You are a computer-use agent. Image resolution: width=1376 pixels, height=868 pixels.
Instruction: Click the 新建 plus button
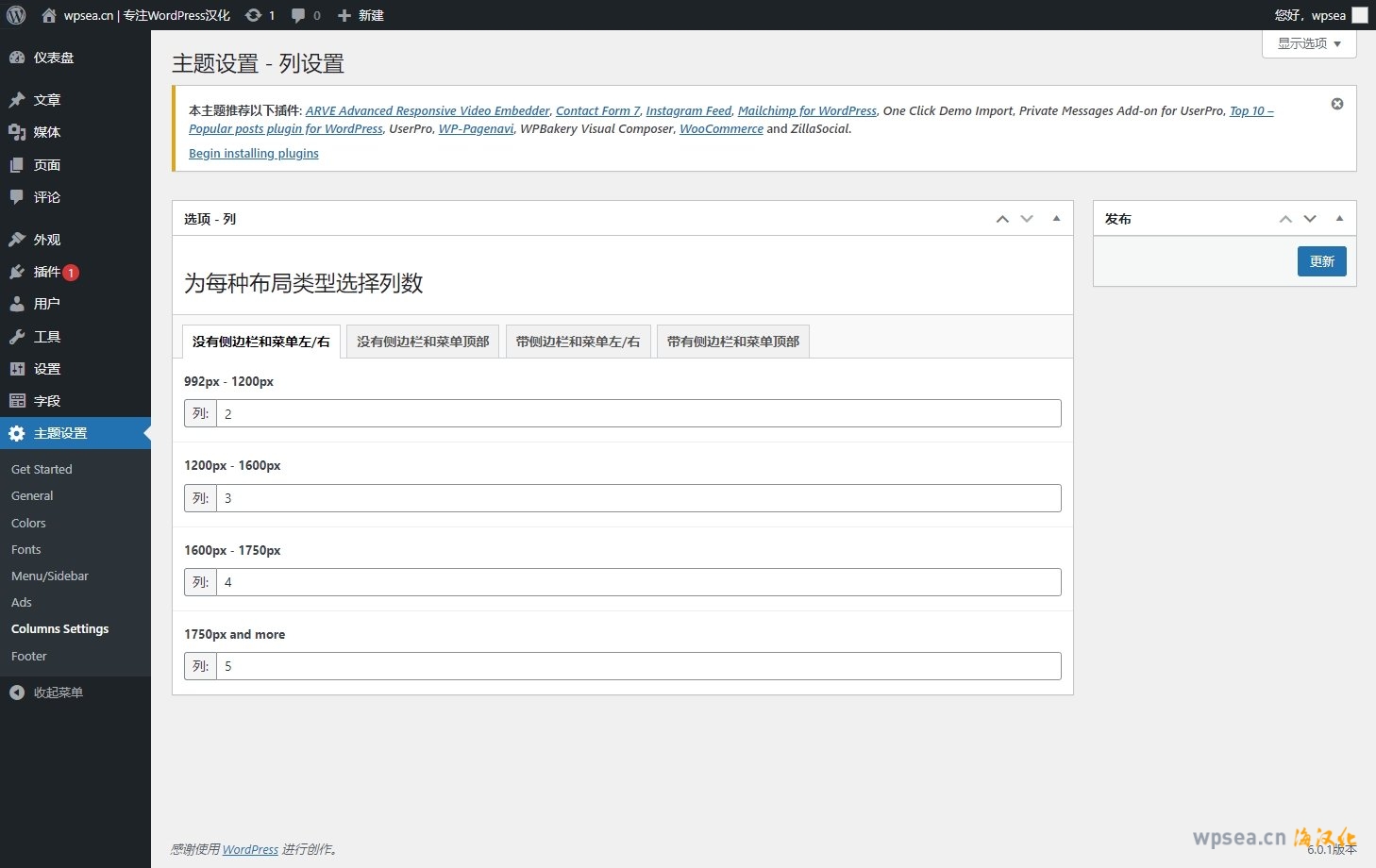(x=361, y=15)
